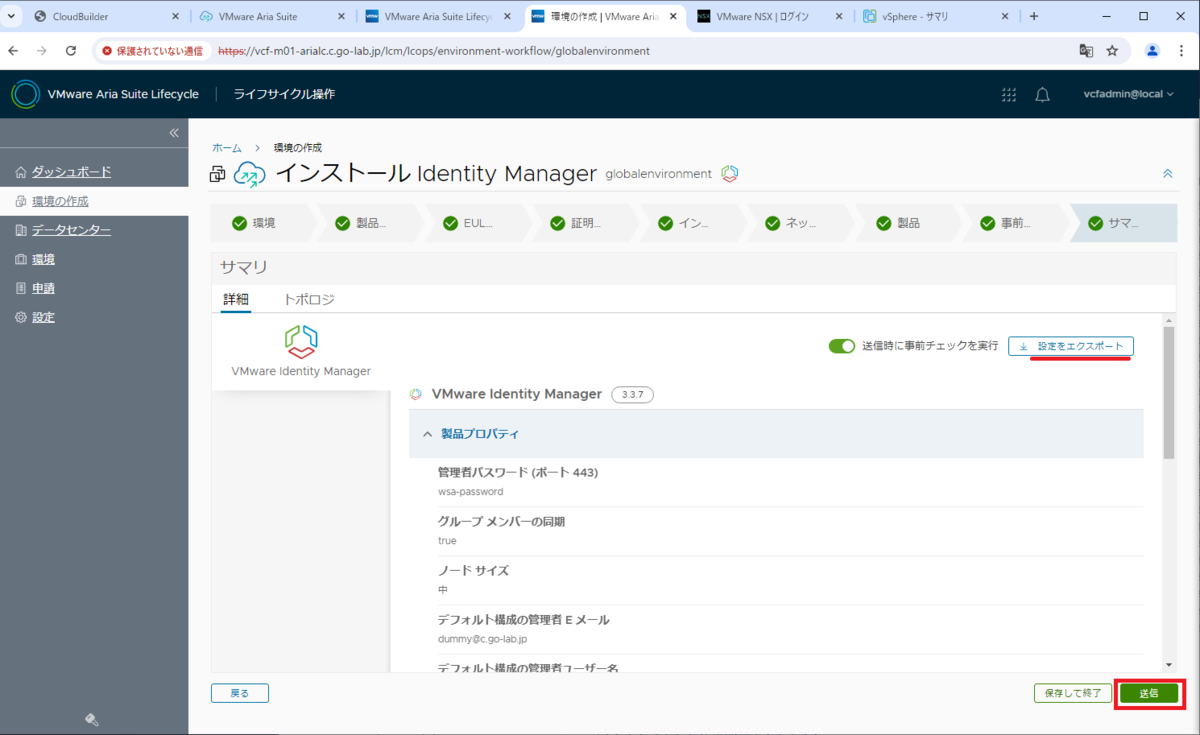Screen dimensions: 1200x735
Task: Go to the 証明... wizard step
Action: point(585,223)
